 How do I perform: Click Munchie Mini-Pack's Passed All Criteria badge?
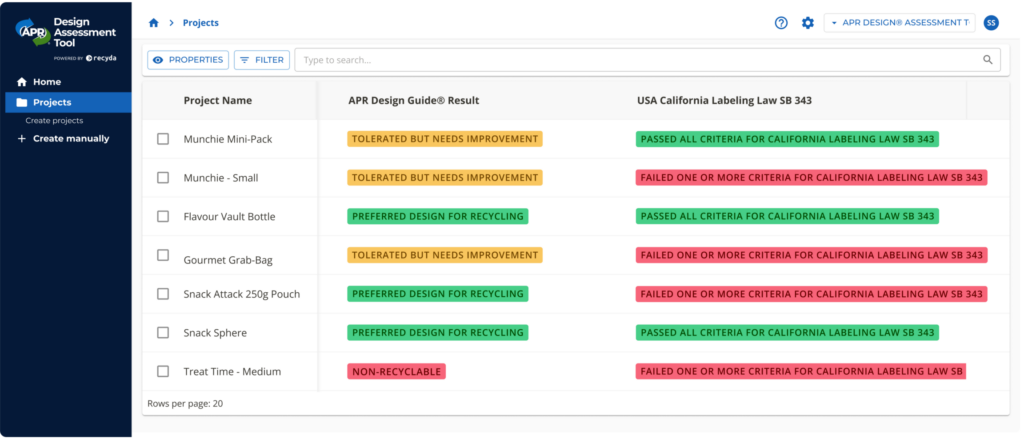point(787,139)
